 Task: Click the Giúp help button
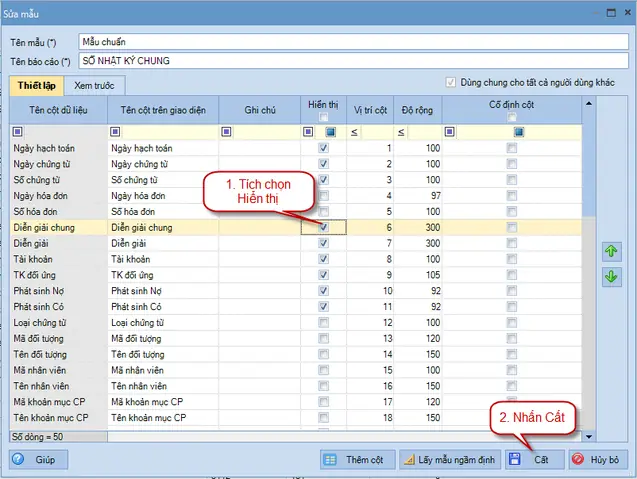[x=38, y=459]
